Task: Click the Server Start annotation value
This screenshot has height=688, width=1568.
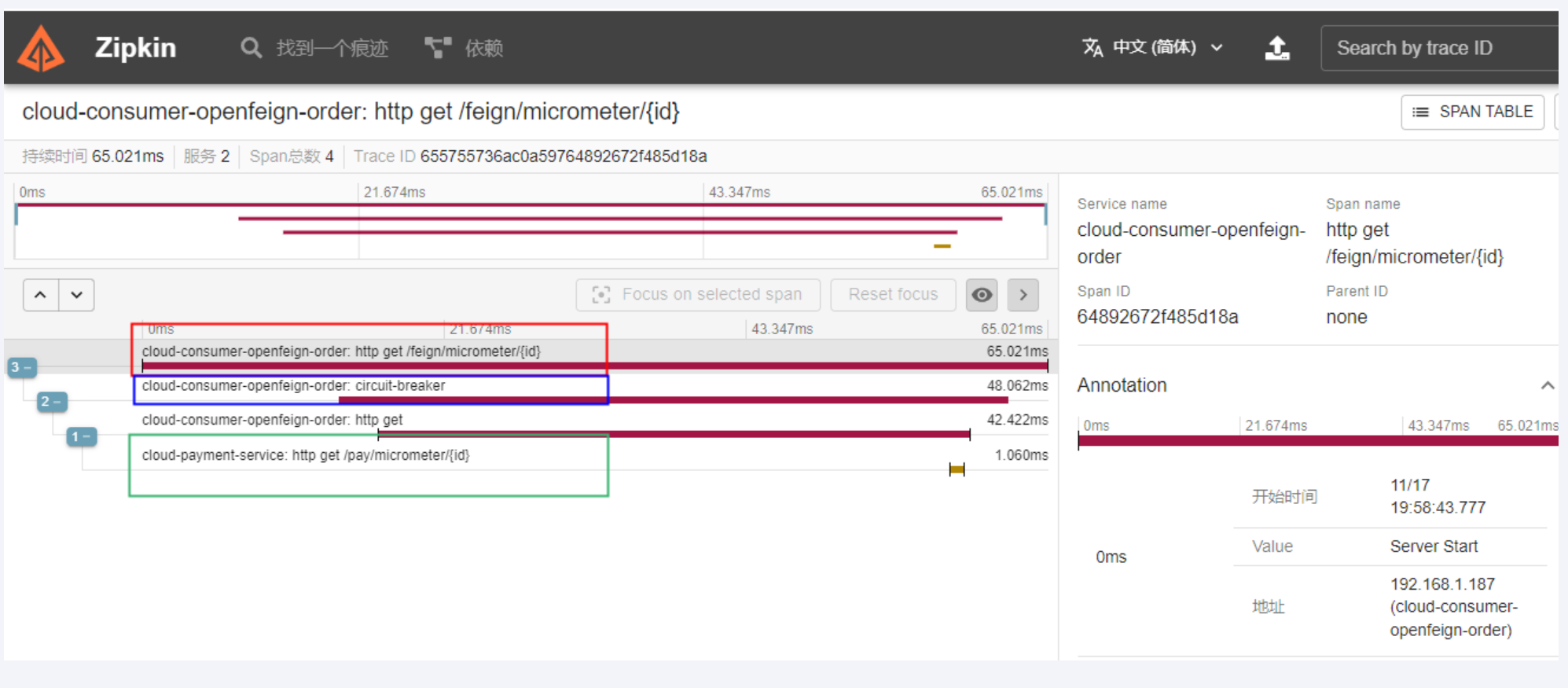Action: (1434, 546)
